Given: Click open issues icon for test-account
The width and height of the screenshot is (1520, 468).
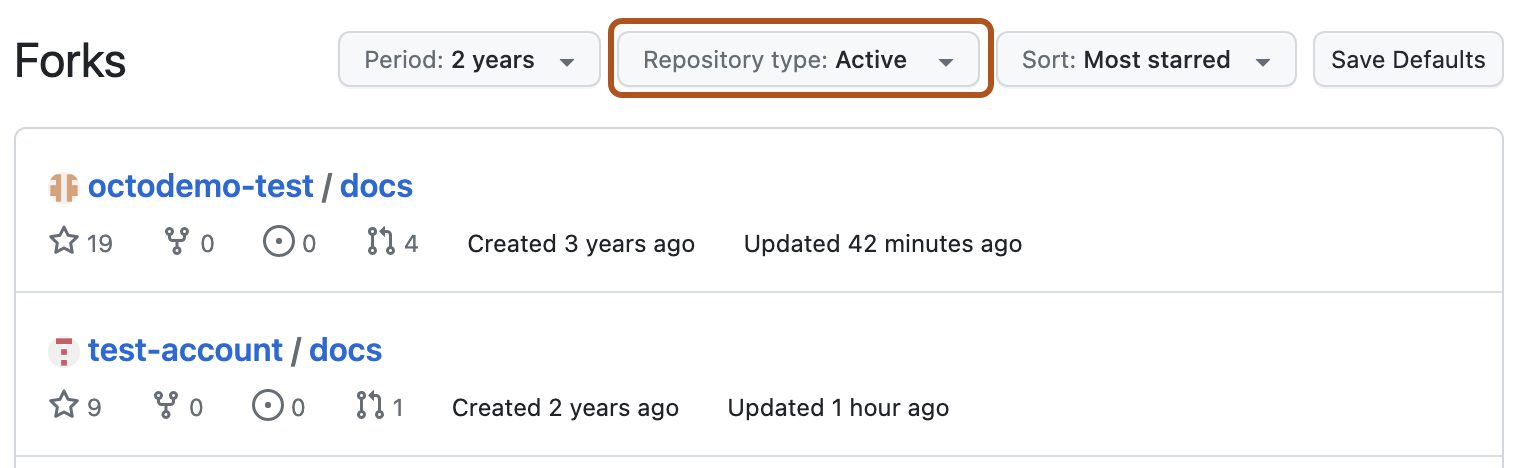Looking at the screenshot, I should (266, 407).
